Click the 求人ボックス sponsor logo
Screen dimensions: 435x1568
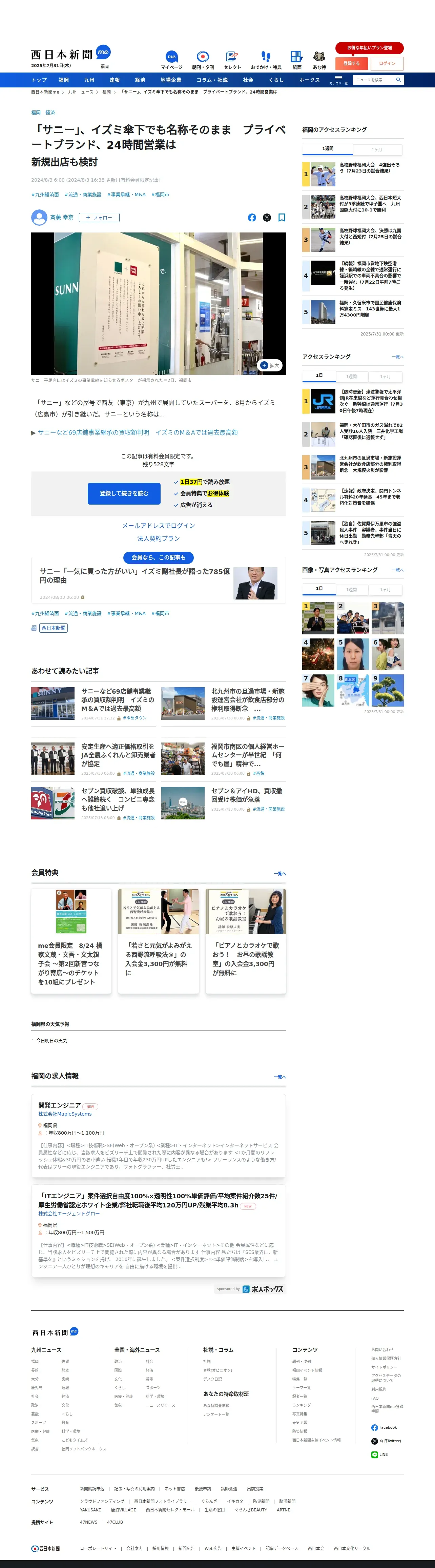pyautogui.click(x=263, y=1289)
